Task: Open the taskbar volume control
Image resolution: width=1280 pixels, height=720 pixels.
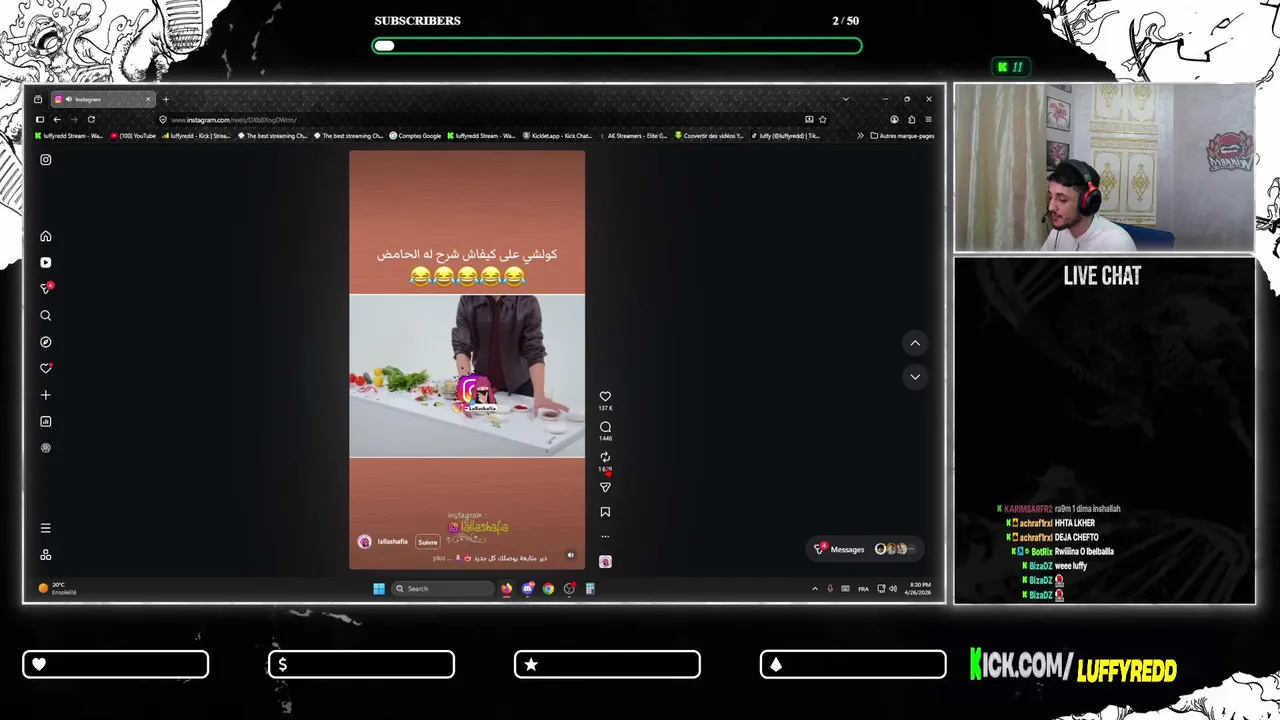Action: [x=893, y=589]
